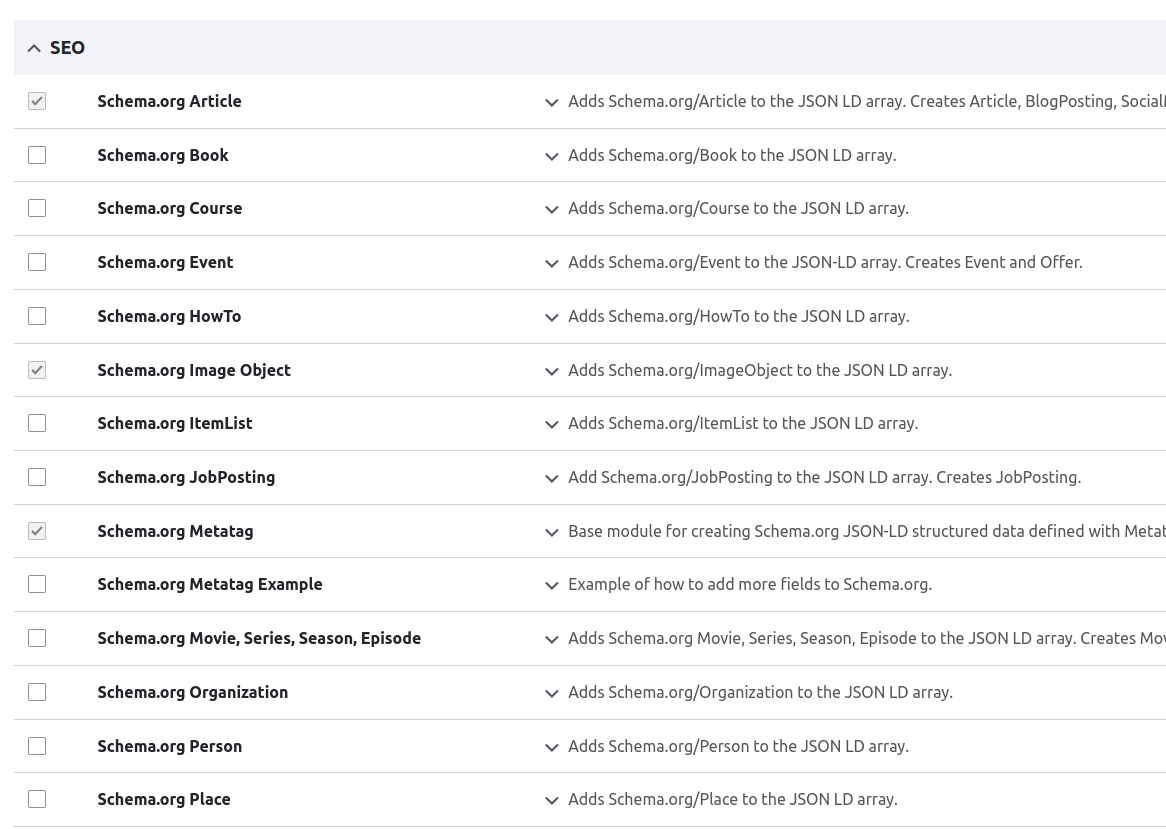Enable the Schema.org Place module checkbox
1166x829 pixels.
(x=36, y=799)
